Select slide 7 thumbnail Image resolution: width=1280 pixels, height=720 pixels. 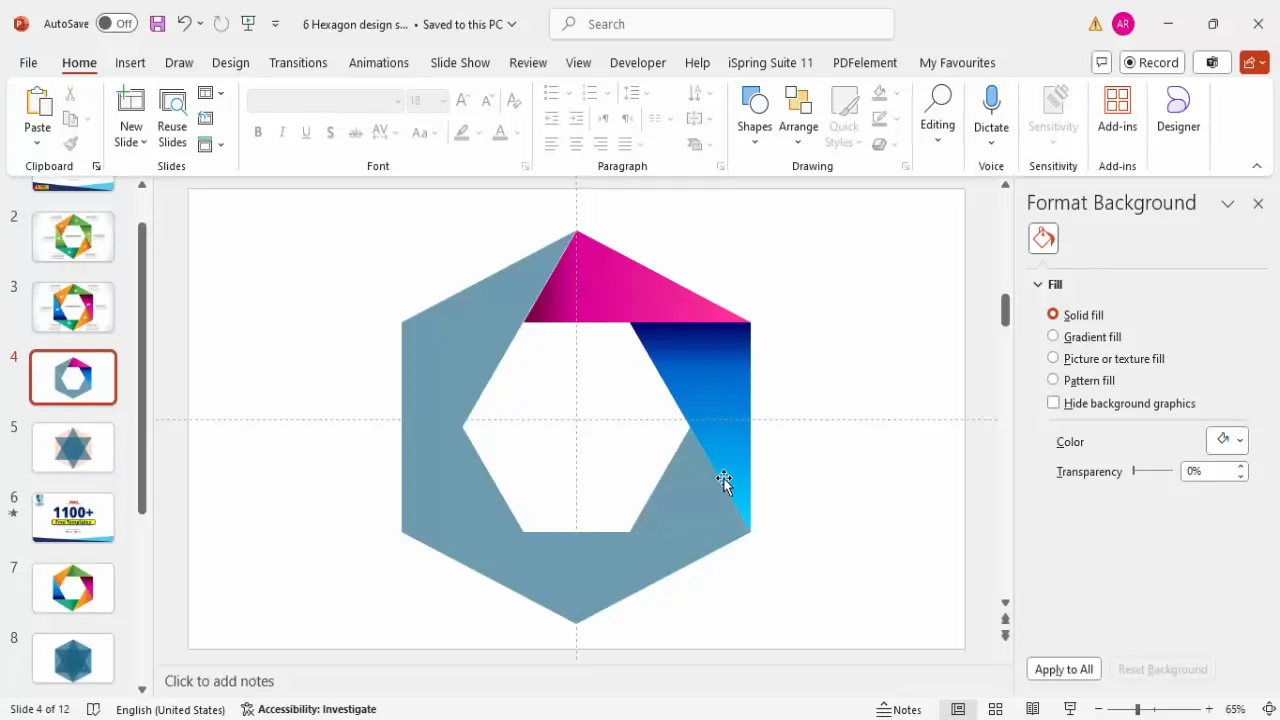(x=73, y=587)
